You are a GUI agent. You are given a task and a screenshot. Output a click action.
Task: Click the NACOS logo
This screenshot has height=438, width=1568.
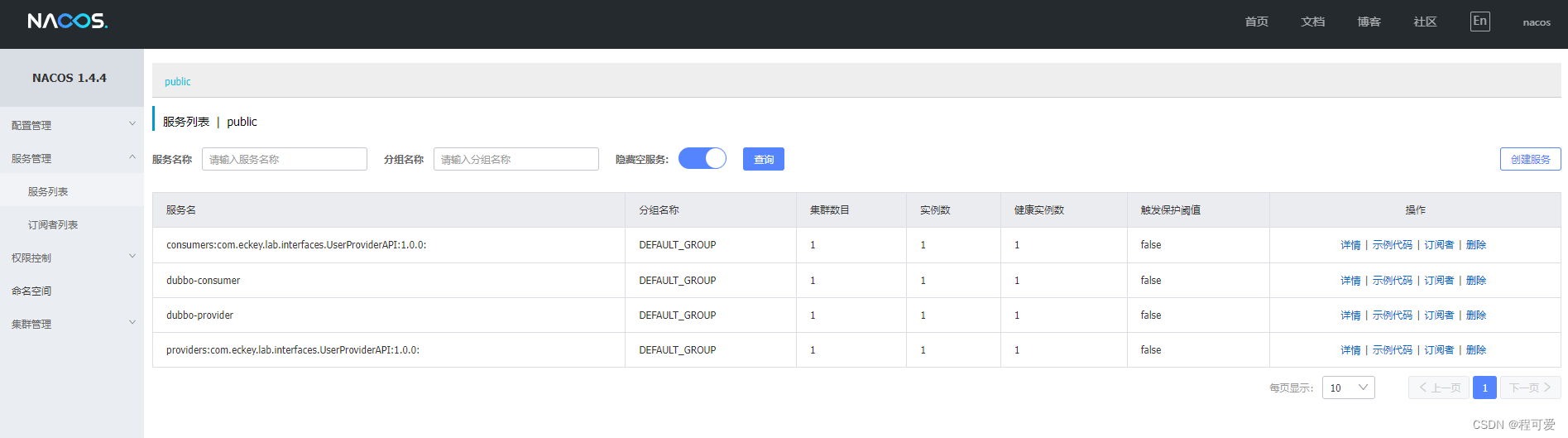[68, 21]
